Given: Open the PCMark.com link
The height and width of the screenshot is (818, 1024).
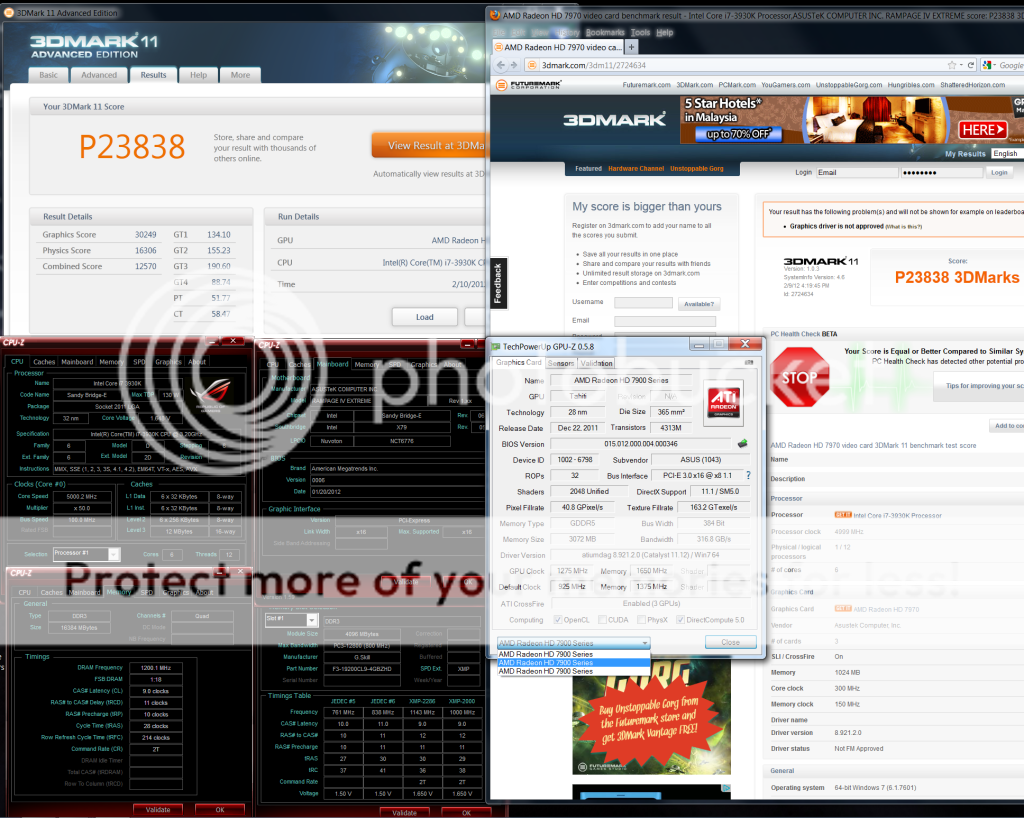Looking at the screenshot, I should (x=737, y=85).
